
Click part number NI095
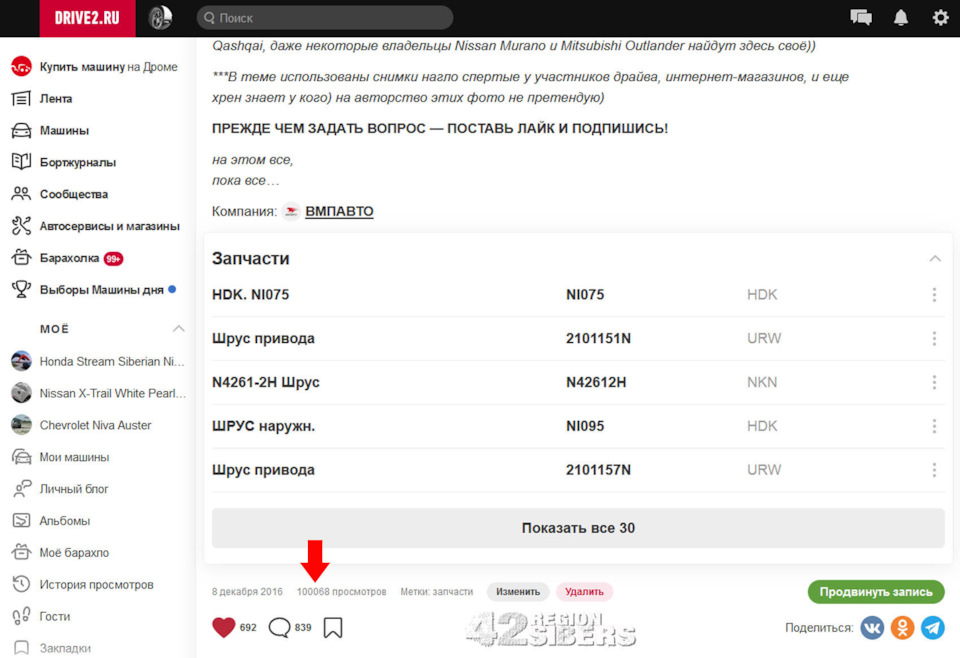[585, 426]
